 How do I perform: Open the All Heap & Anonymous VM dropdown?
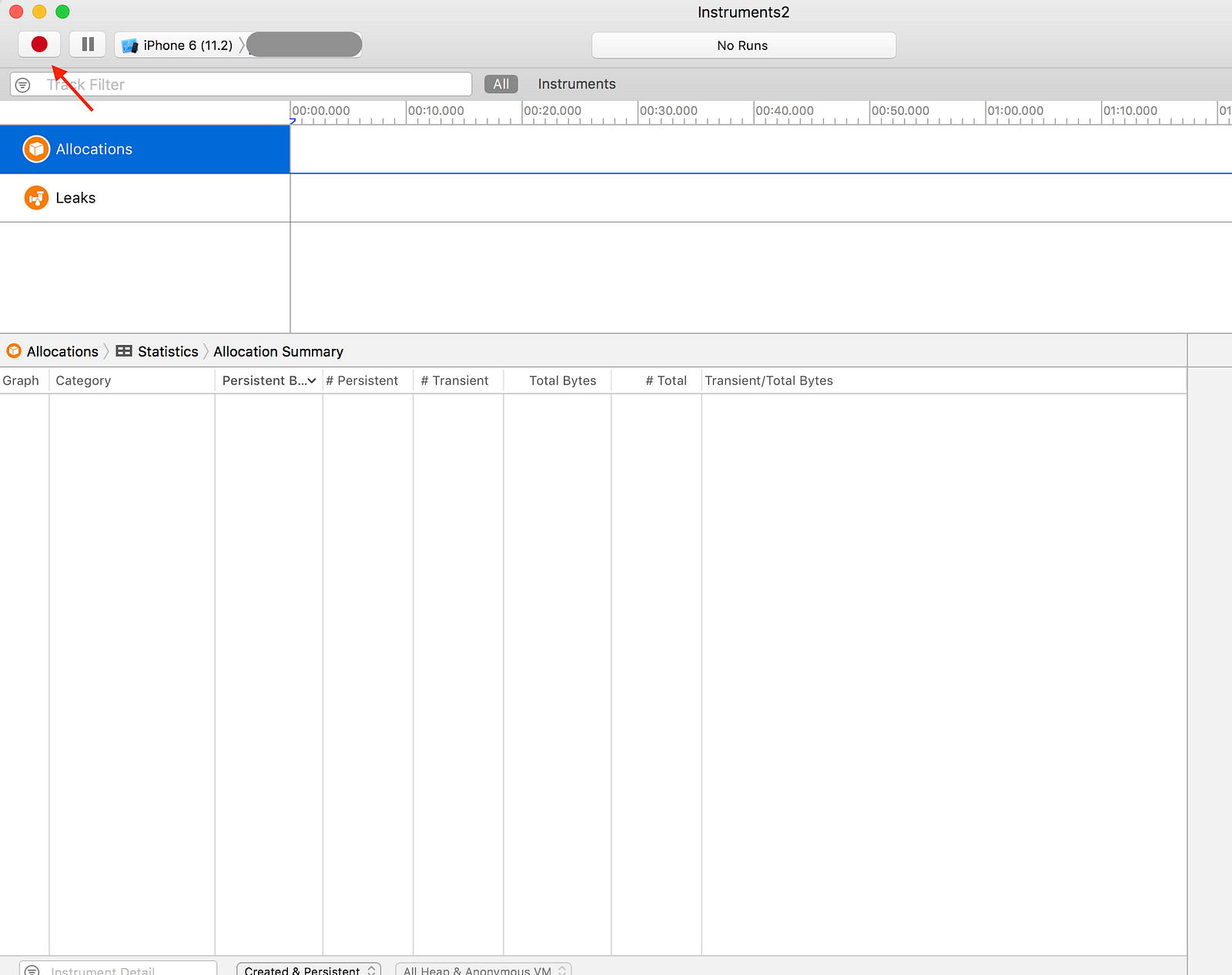tap(484, 970)
